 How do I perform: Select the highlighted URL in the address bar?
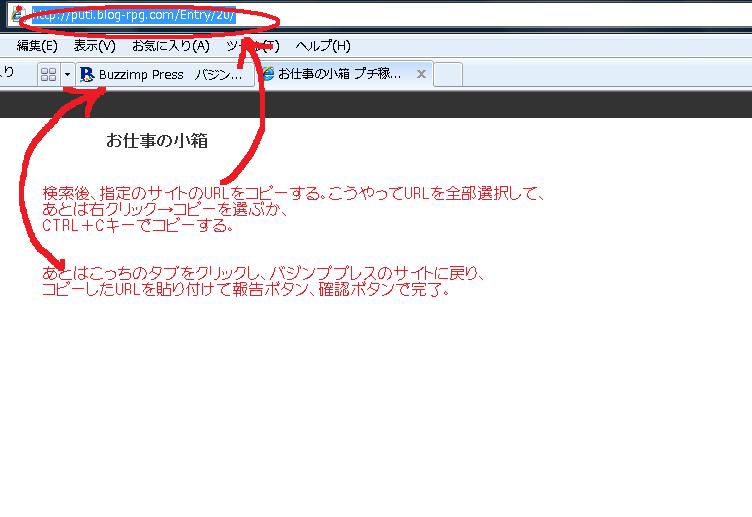coord(133,16)
